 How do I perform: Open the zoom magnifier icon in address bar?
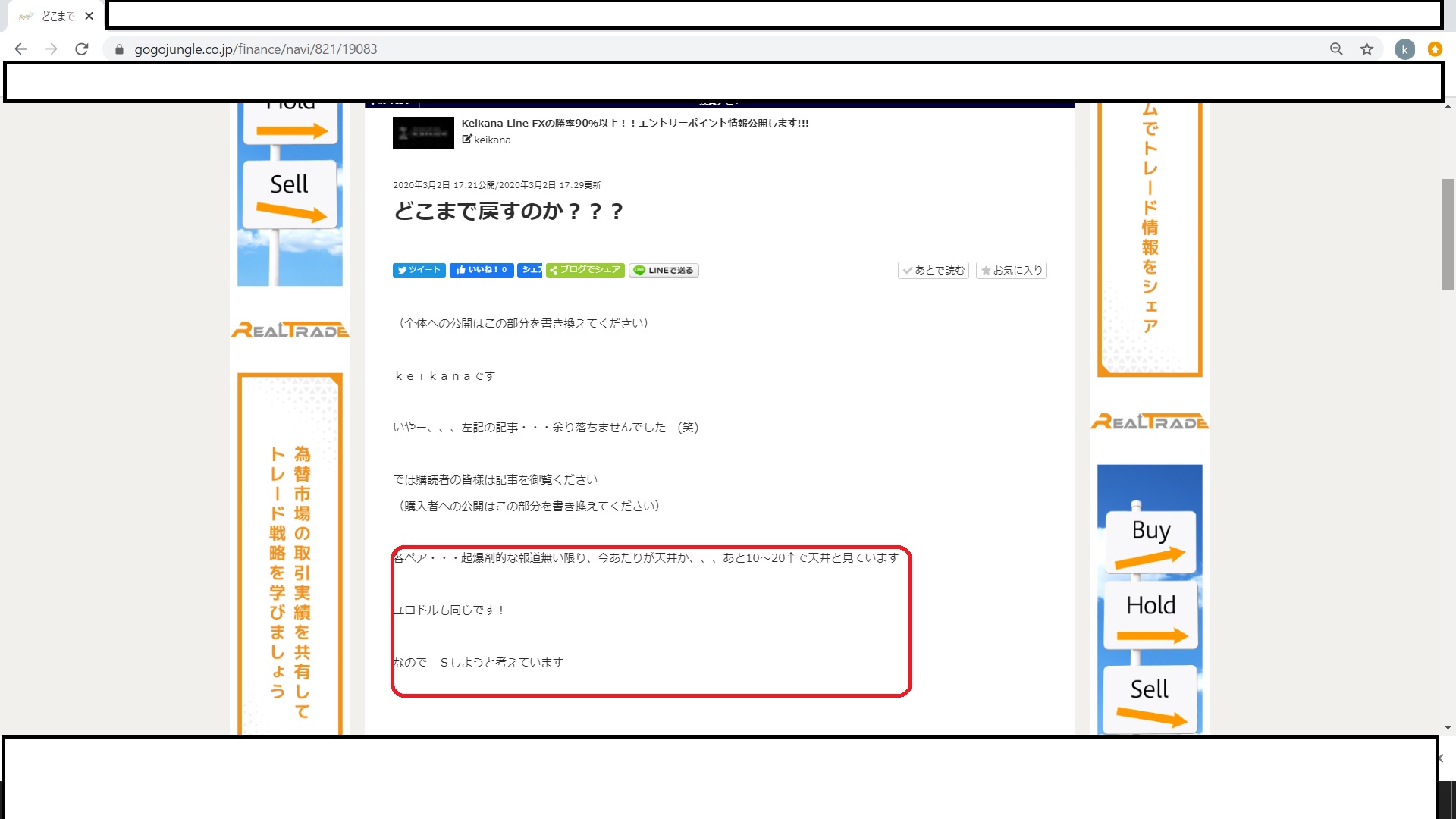point(1336,49)
